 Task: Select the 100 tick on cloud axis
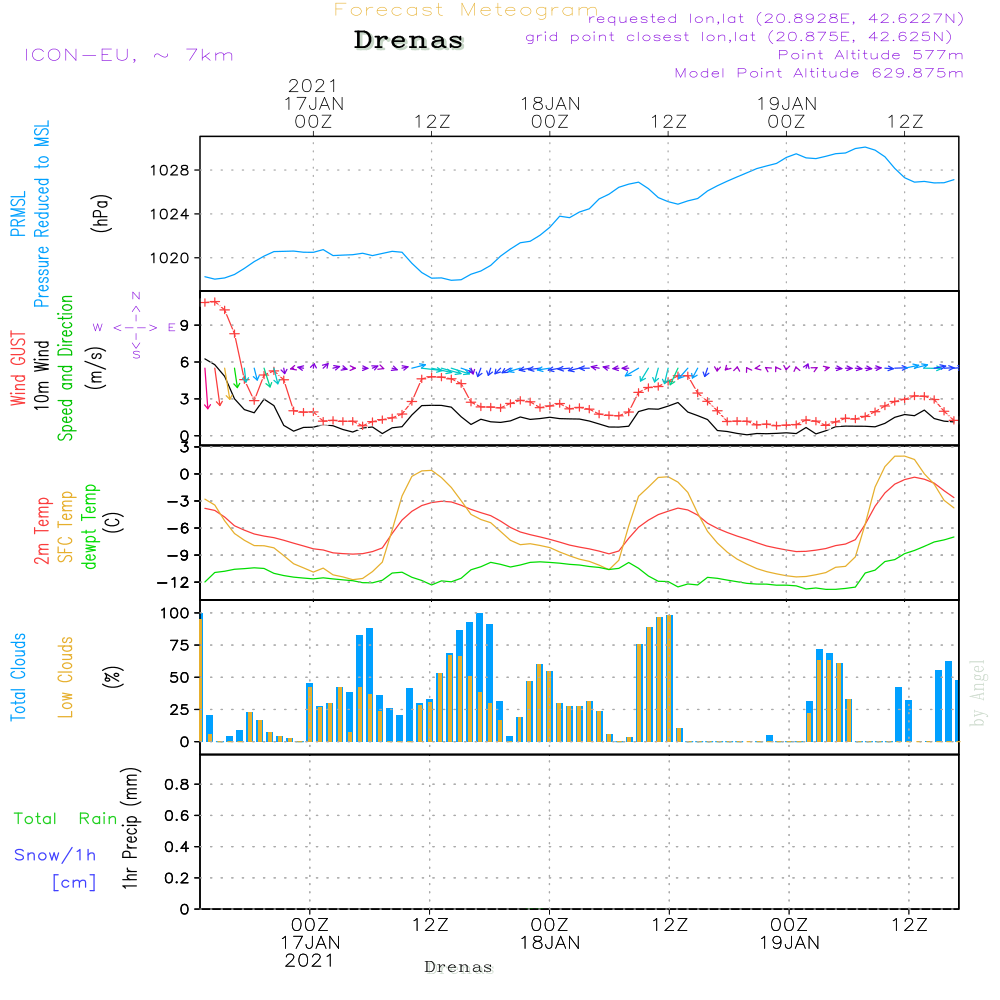pos(175,614)
